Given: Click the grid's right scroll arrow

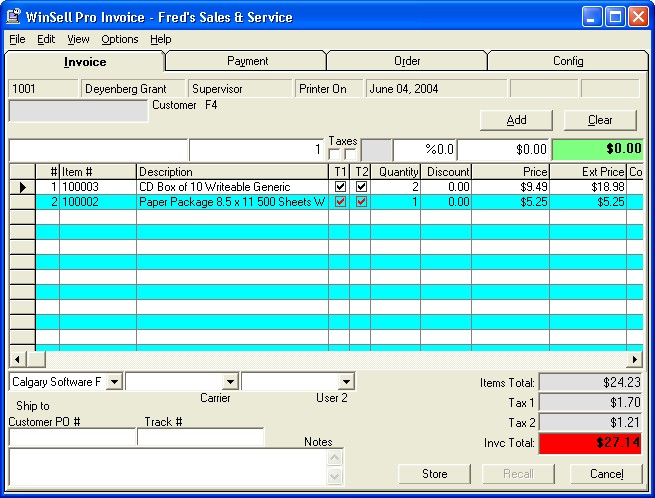Looking at the screenshot, I should pos(635,359).
